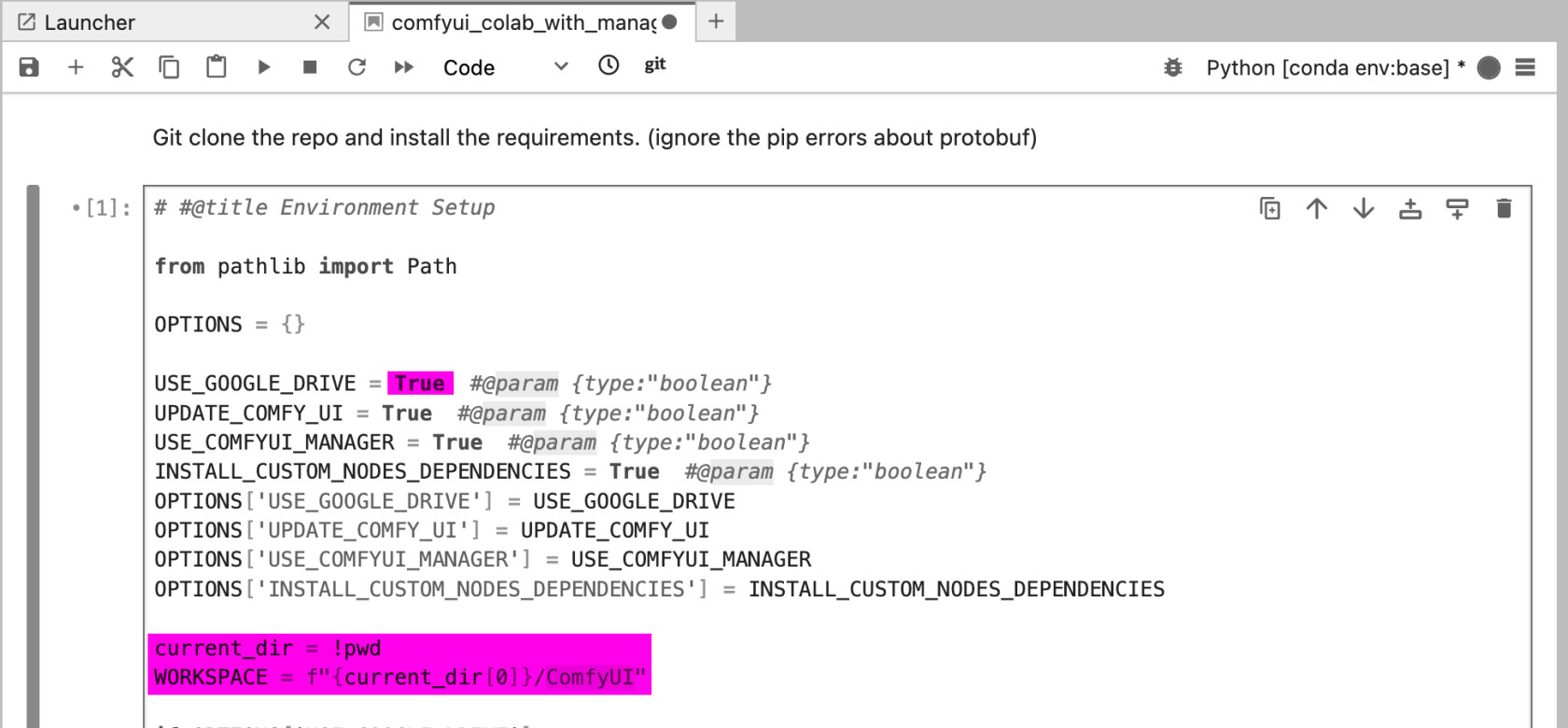Open a new launcher with the plus tab button
Image resolution: width=1568 pixels, height=728 pixels.
tap(716, 21)
